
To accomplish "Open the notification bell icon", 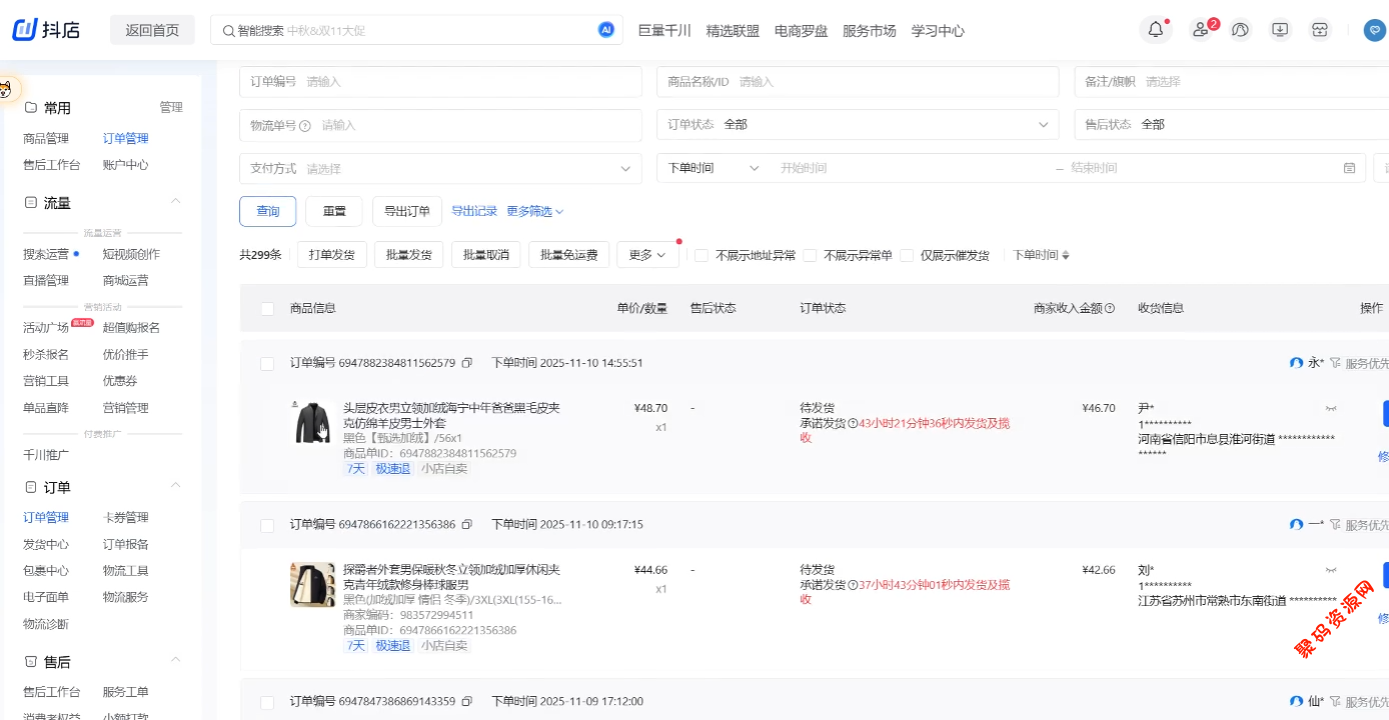I will click(1155, 30).
